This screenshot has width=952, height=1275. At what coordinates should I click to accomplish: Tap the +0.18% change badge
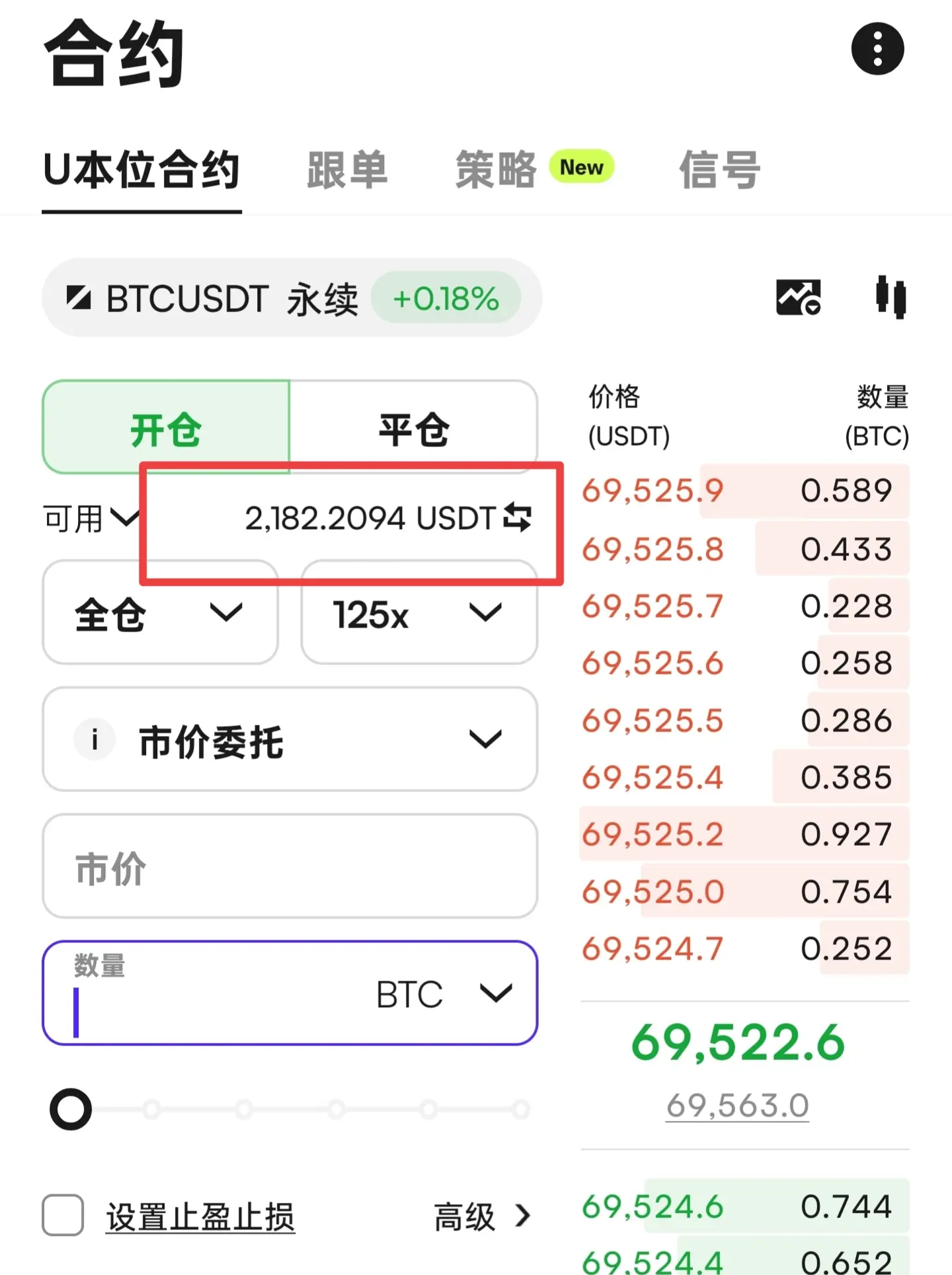446,298
